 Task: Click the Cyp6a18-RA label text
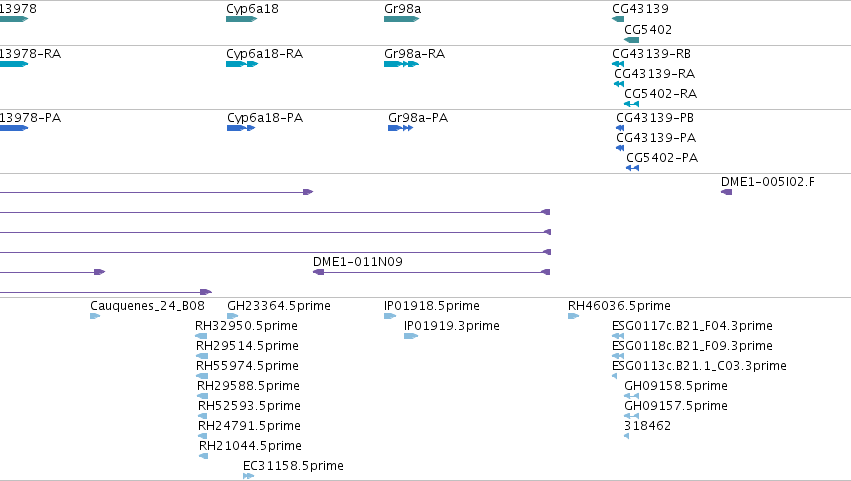[265, 54]
